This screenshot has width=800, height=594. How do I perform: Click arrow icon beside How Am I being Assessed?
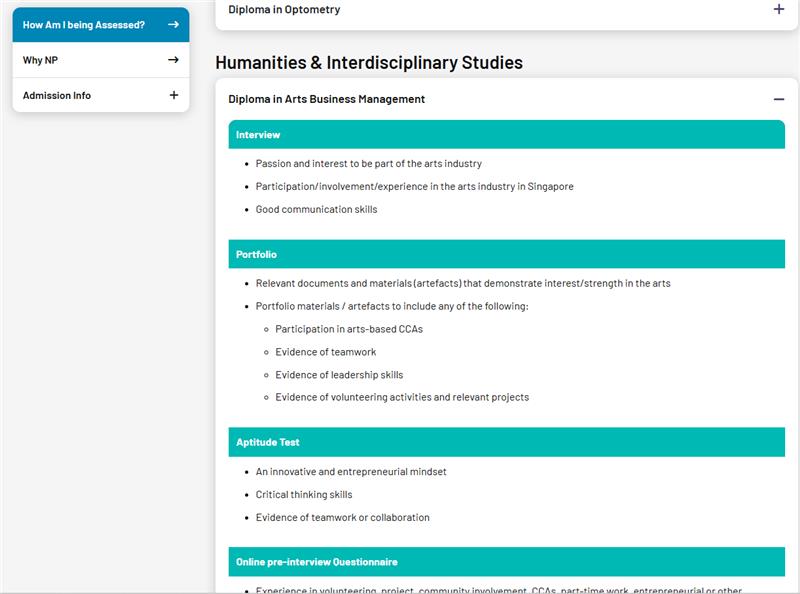tap(173, 25)
